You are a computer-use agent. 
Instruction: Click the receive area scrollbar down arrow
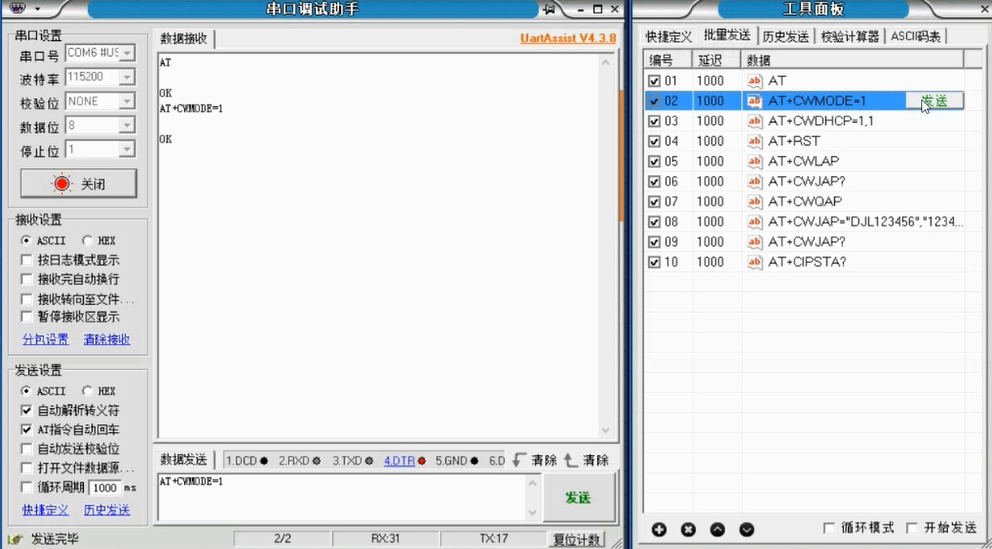[x=605, y=430]
